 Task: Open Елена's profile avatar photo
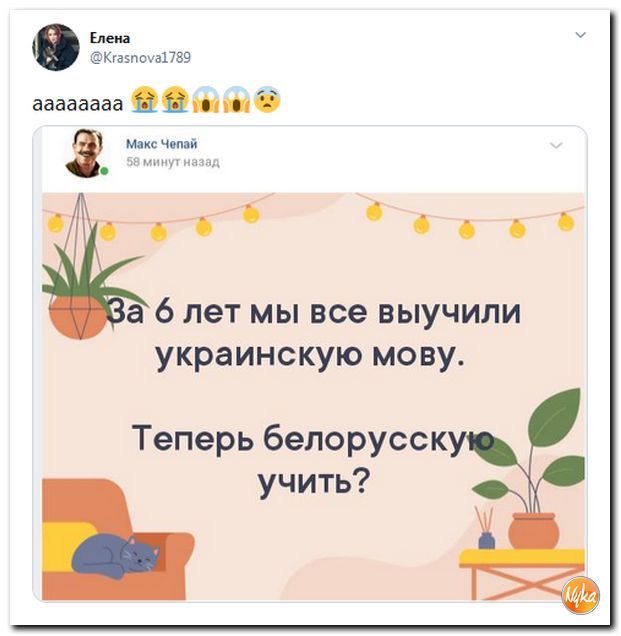pyautogui.click(x=56, y=47)
